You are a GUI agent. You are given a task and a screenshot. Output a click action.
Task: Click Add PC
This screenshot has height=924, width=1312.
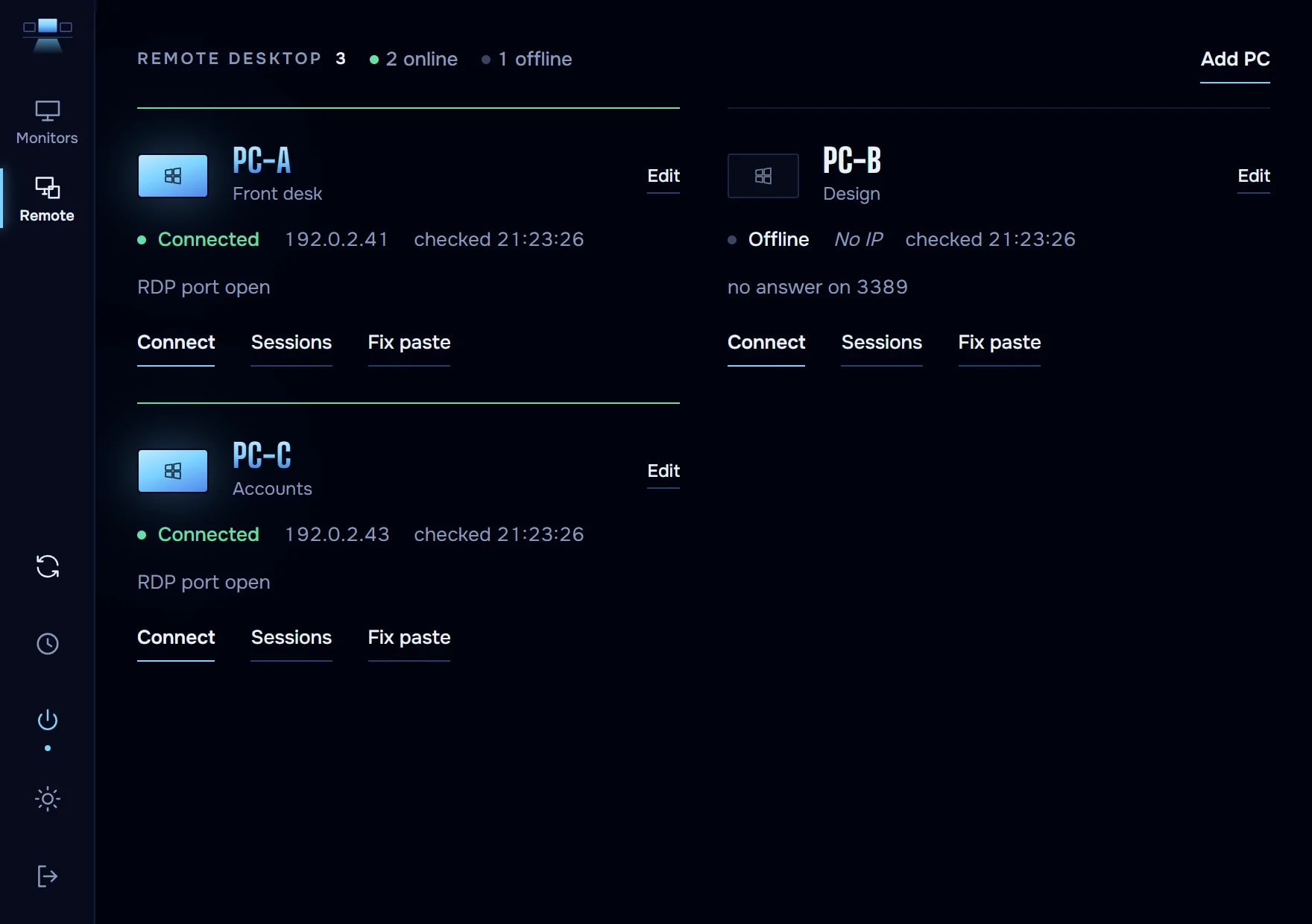pos(1235,60)
